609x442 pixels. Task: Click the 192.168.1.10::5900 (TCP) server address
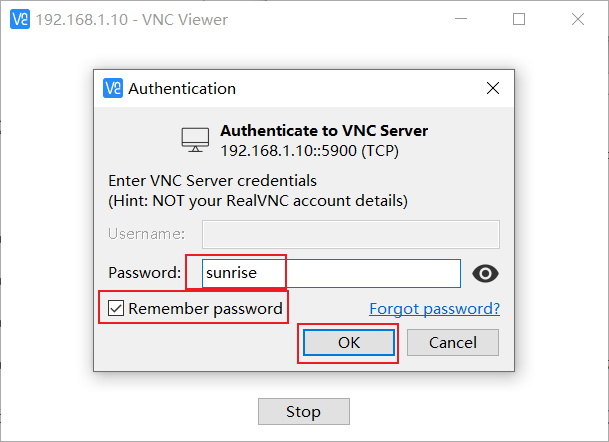coord(310,151)
